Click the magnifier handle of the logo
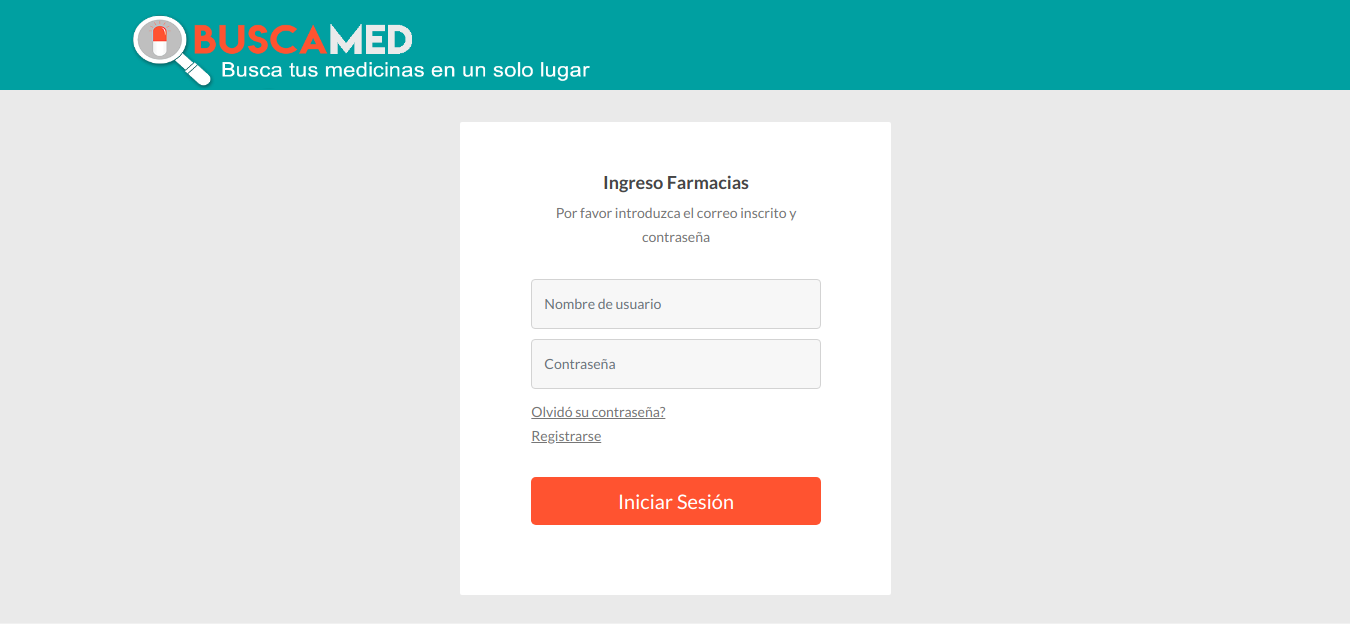Viewport: 1350px width, 624px height. (x=195, y=72)
